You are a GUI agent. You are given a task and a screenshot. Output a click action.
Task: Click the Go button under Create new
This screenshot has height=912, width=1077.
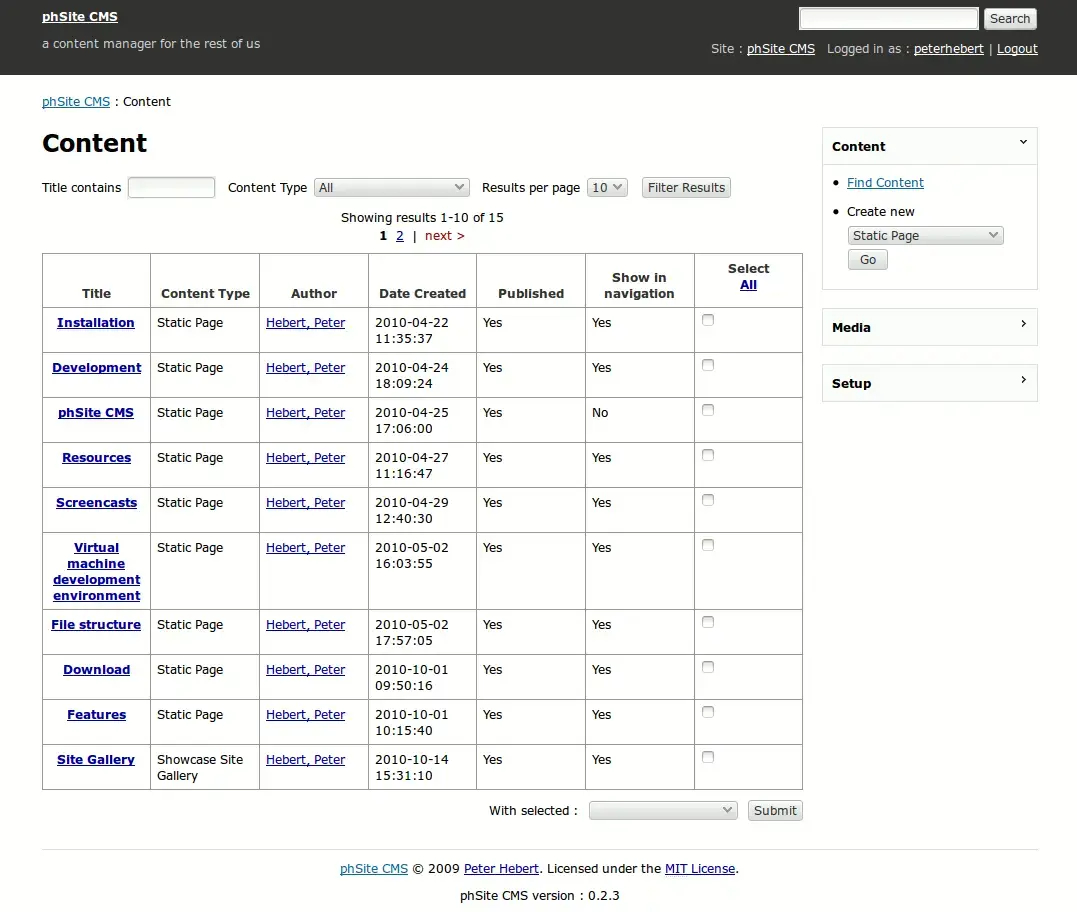(x=868, y=260)
